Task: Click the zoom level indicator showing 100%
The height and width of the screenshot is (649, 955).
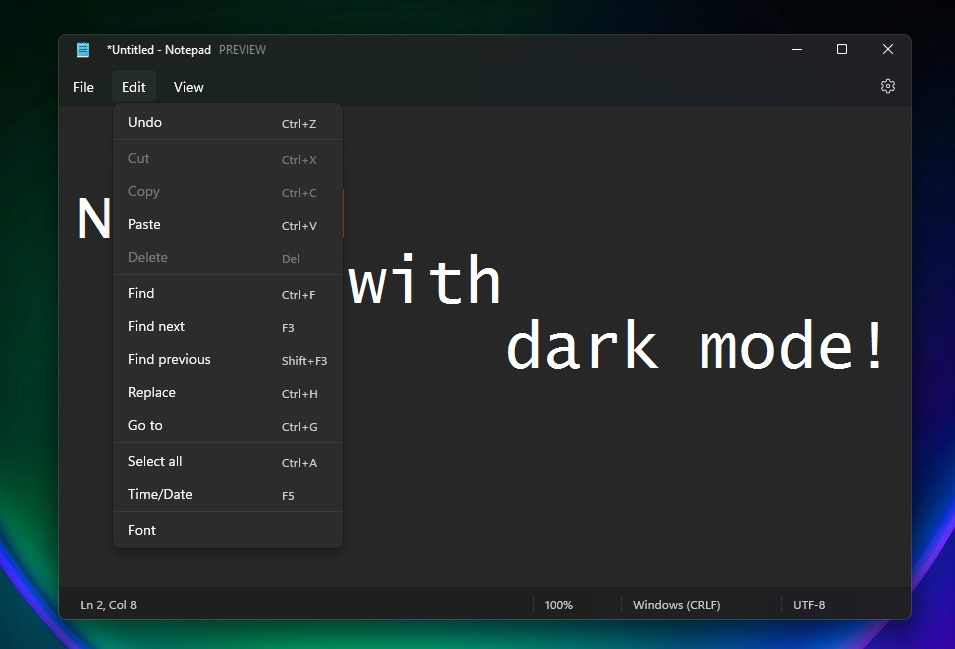Action: (559, 605)
